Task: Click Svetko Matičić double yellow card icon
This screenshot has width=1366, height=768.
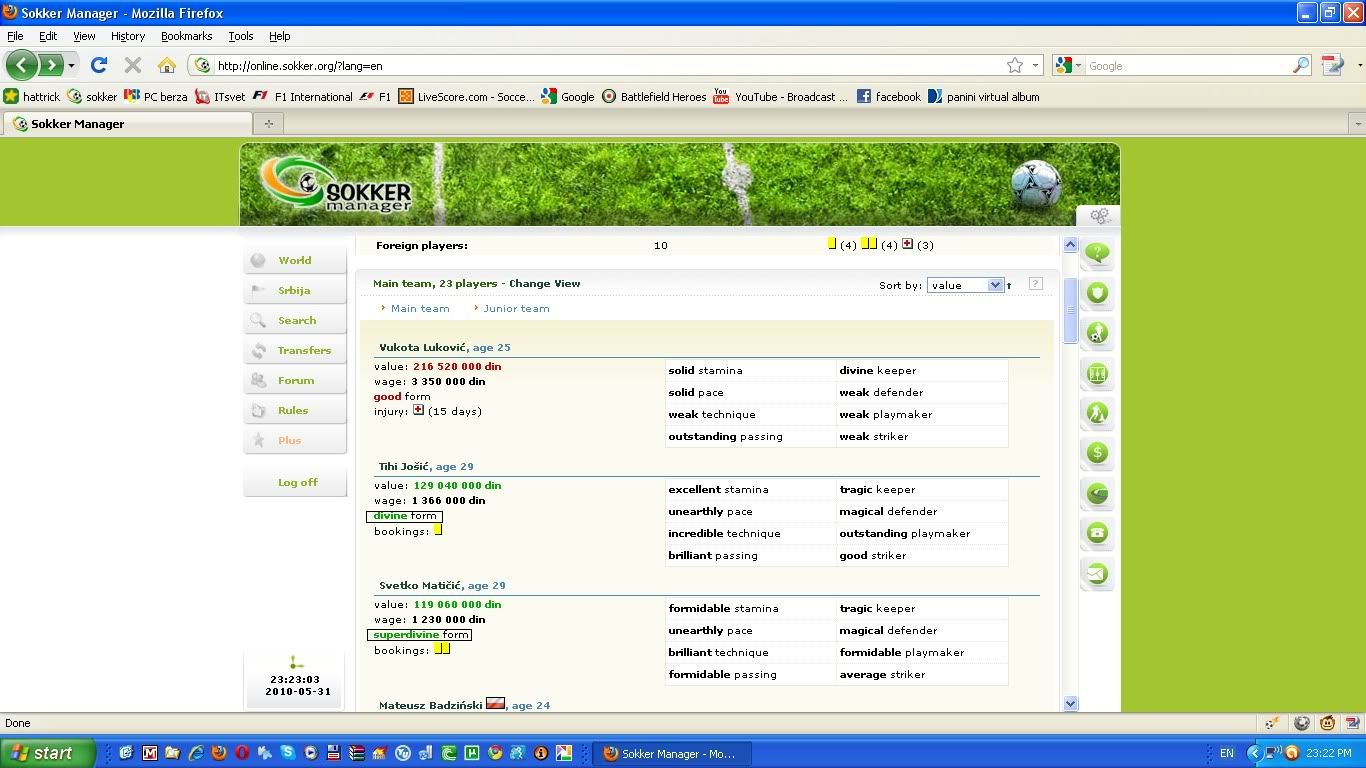Action: (x=442, y=649)
